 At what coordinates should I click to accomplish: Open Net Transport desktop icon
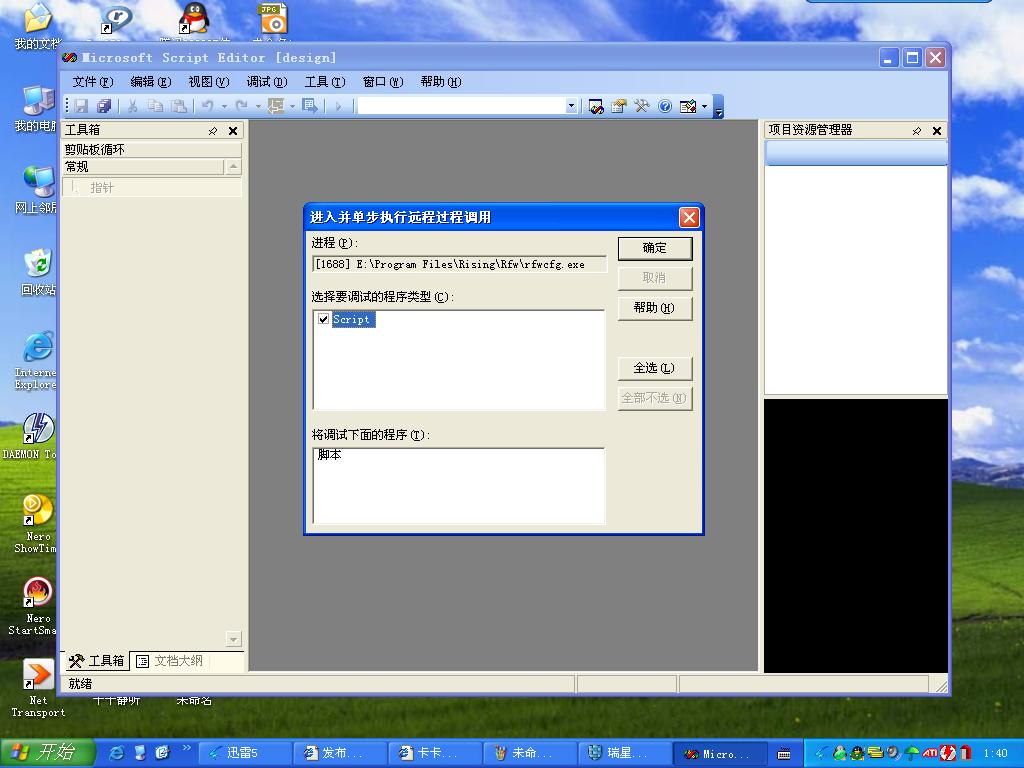click(38, 688)
